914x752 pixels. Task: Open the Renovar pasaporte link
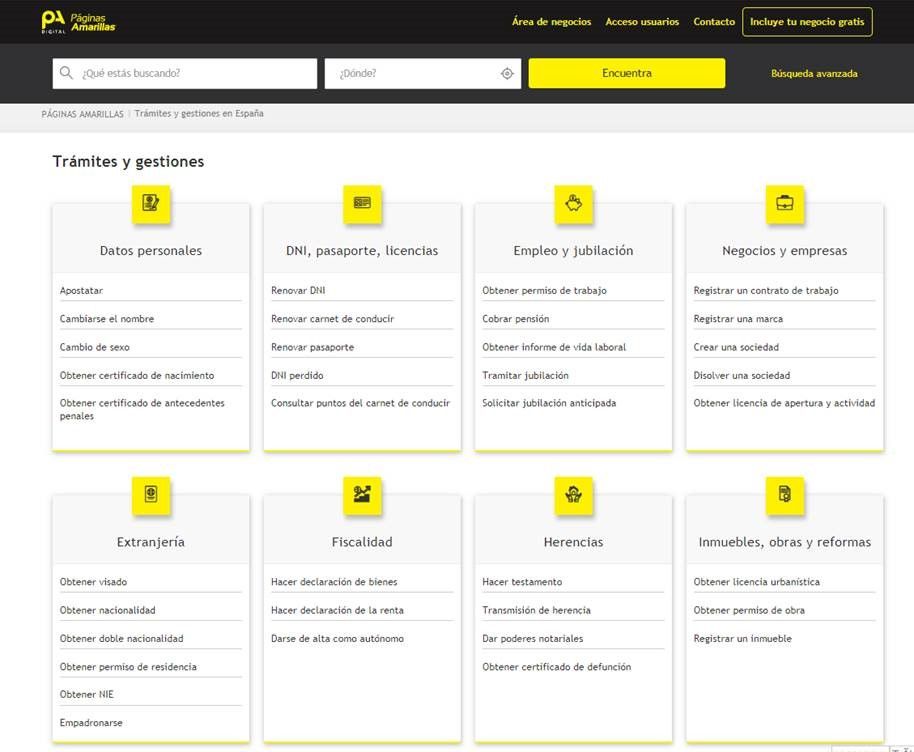[312, 347]
